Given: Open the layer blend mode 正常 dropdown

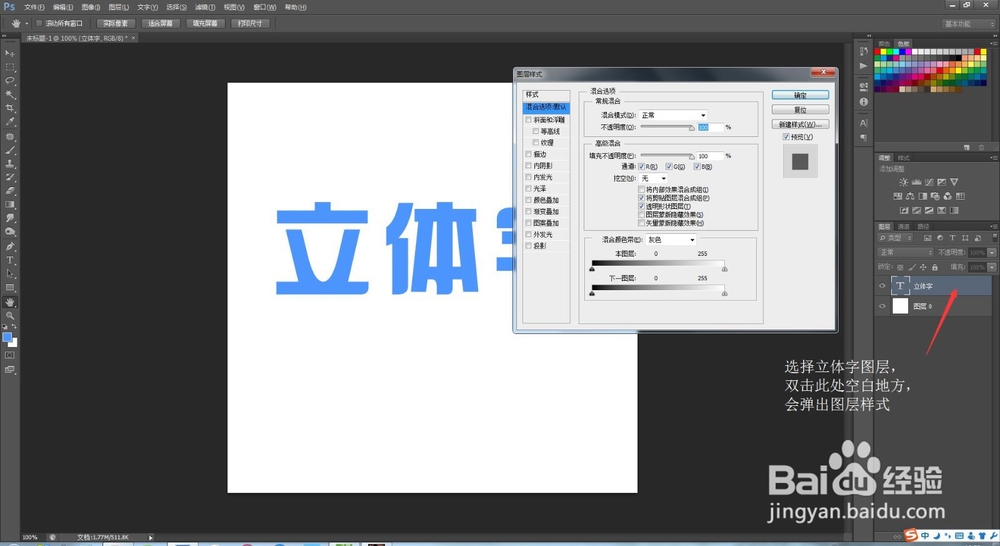Looking at the screenshot, I should click(905, 253).
